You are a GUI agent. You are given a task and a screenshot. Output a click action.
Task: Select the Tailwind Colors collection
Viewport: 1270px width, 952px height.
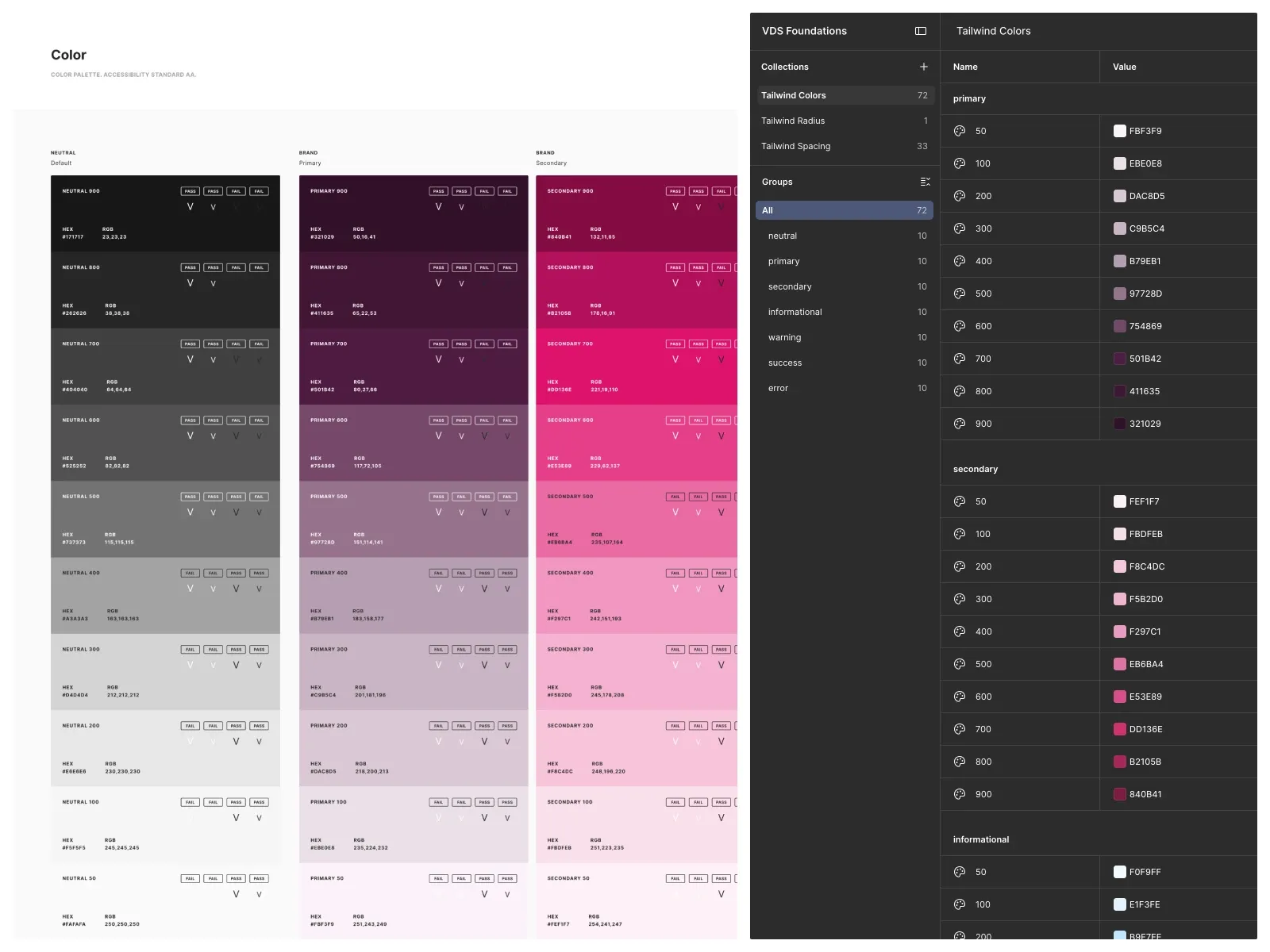click(x=845, y=95)
